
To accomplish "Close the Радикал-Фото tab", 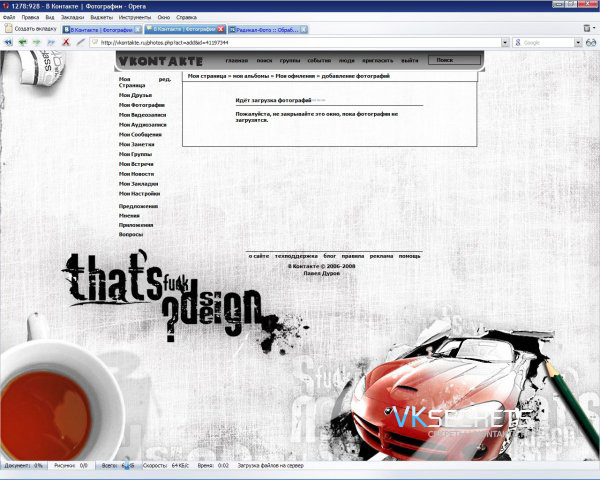I will pos(303,29).
